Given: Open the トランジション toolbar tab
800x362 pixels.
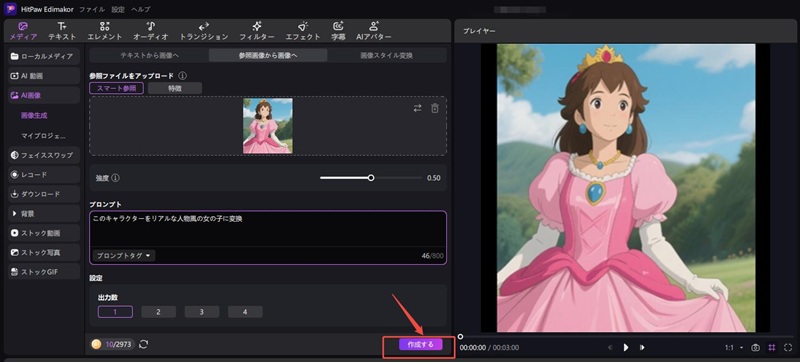Looking at the screenshot, I should coord(204,31).
